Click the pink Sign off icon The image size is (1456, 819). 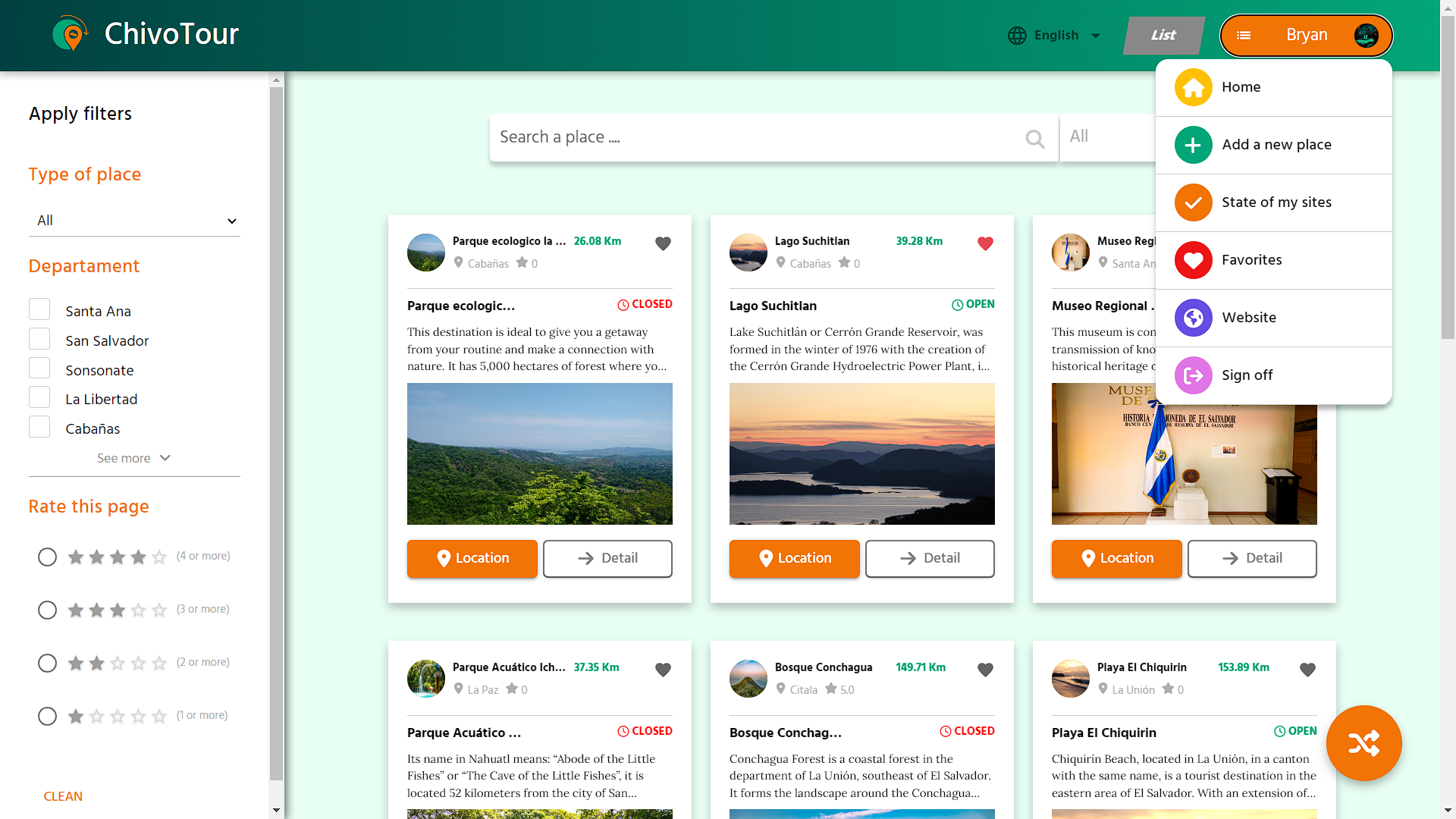coord(1193,375)
